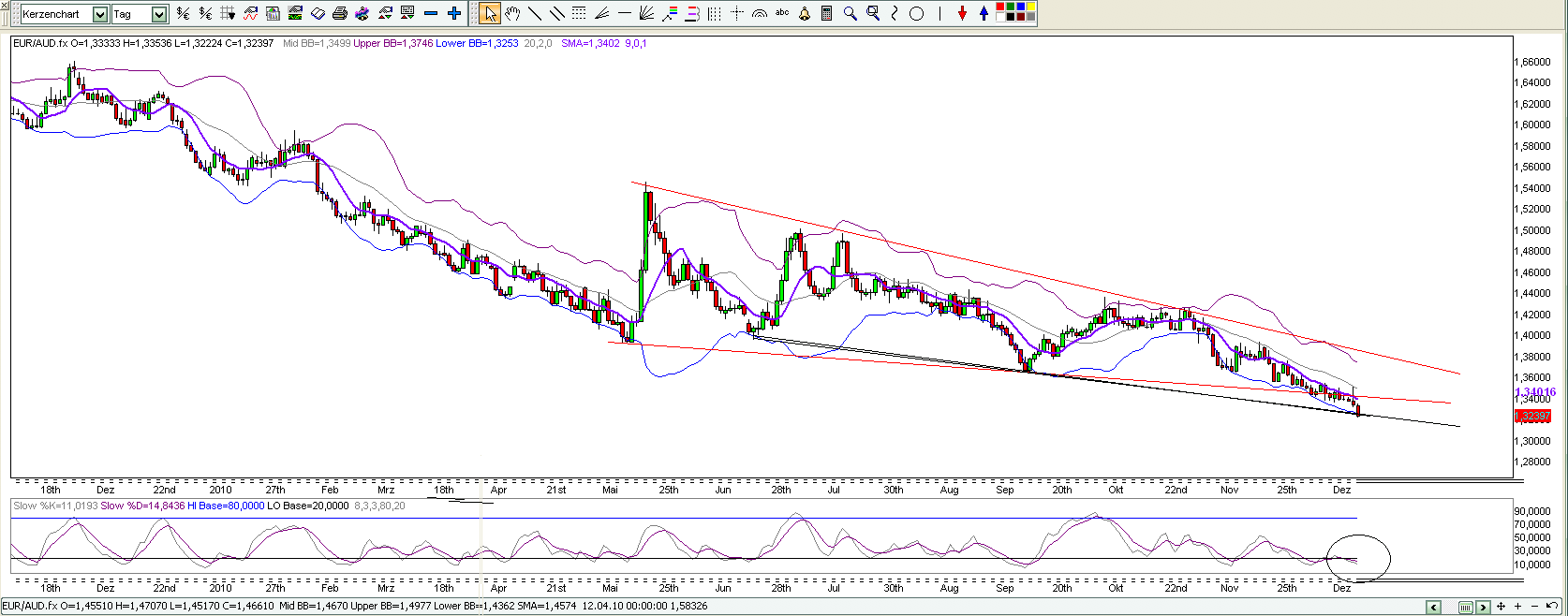Click the Upper BB=1,3746 legend label
Image resolution: width=1568 pixels, height=616 pixels.
(x=393, y=43)
